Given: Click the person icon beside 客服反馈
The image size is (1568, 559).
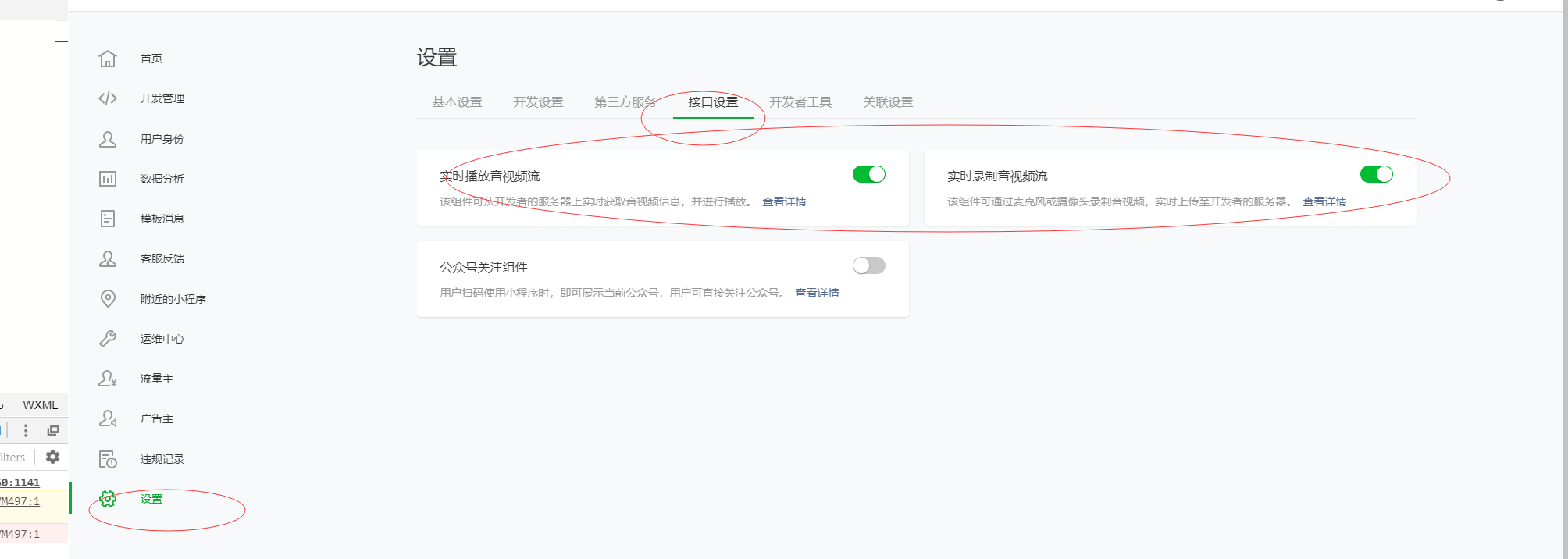Looking at the screenshot, I should coord(108,258).
